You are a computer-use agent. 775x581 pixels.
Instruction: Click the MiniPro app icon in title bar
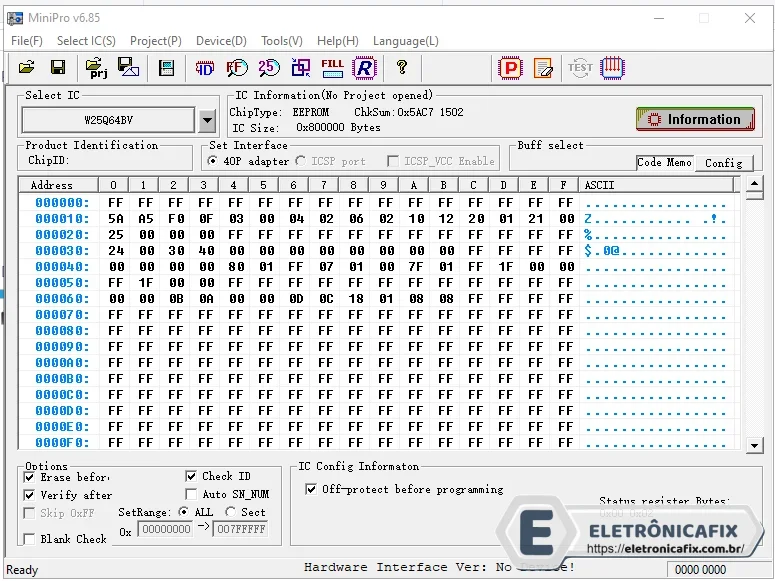pos(15,18)
